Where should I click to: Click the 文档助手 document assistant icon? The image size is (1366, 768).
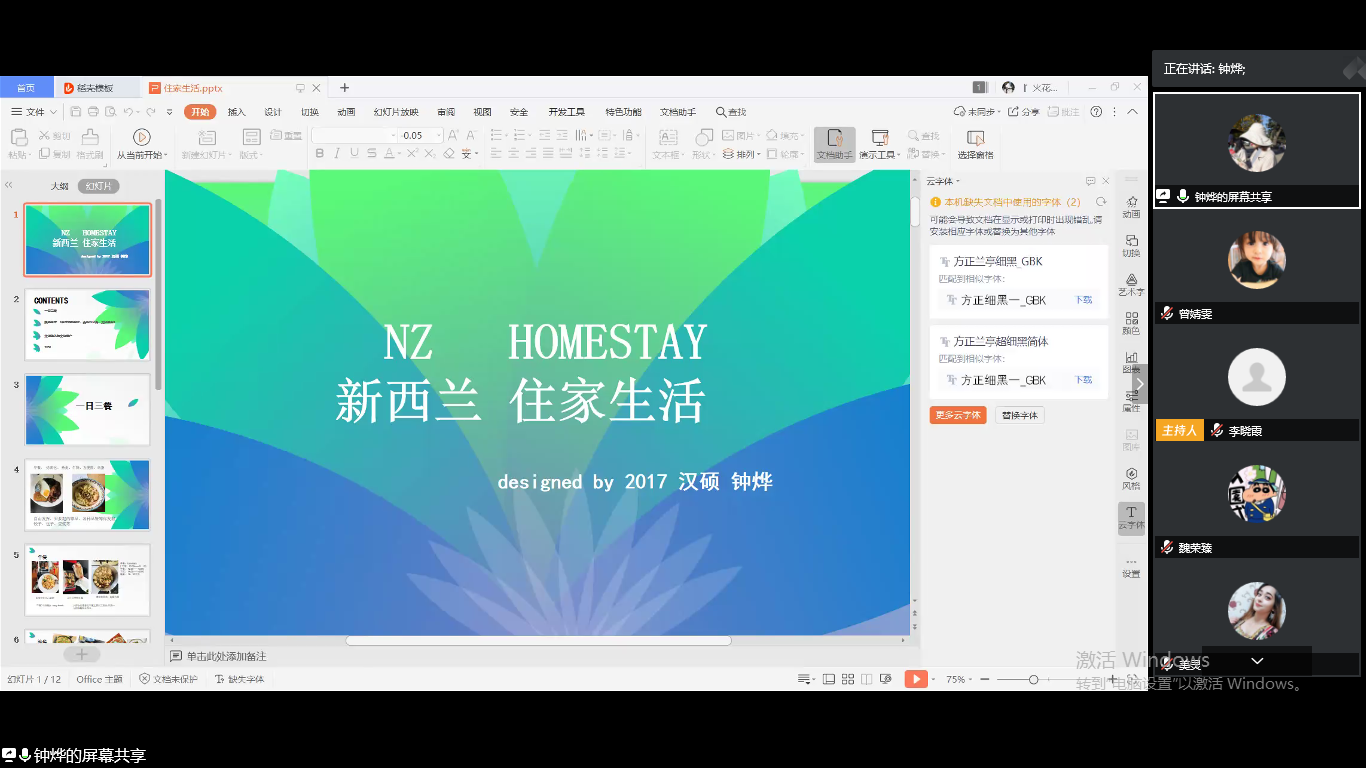tap(834, 143)
